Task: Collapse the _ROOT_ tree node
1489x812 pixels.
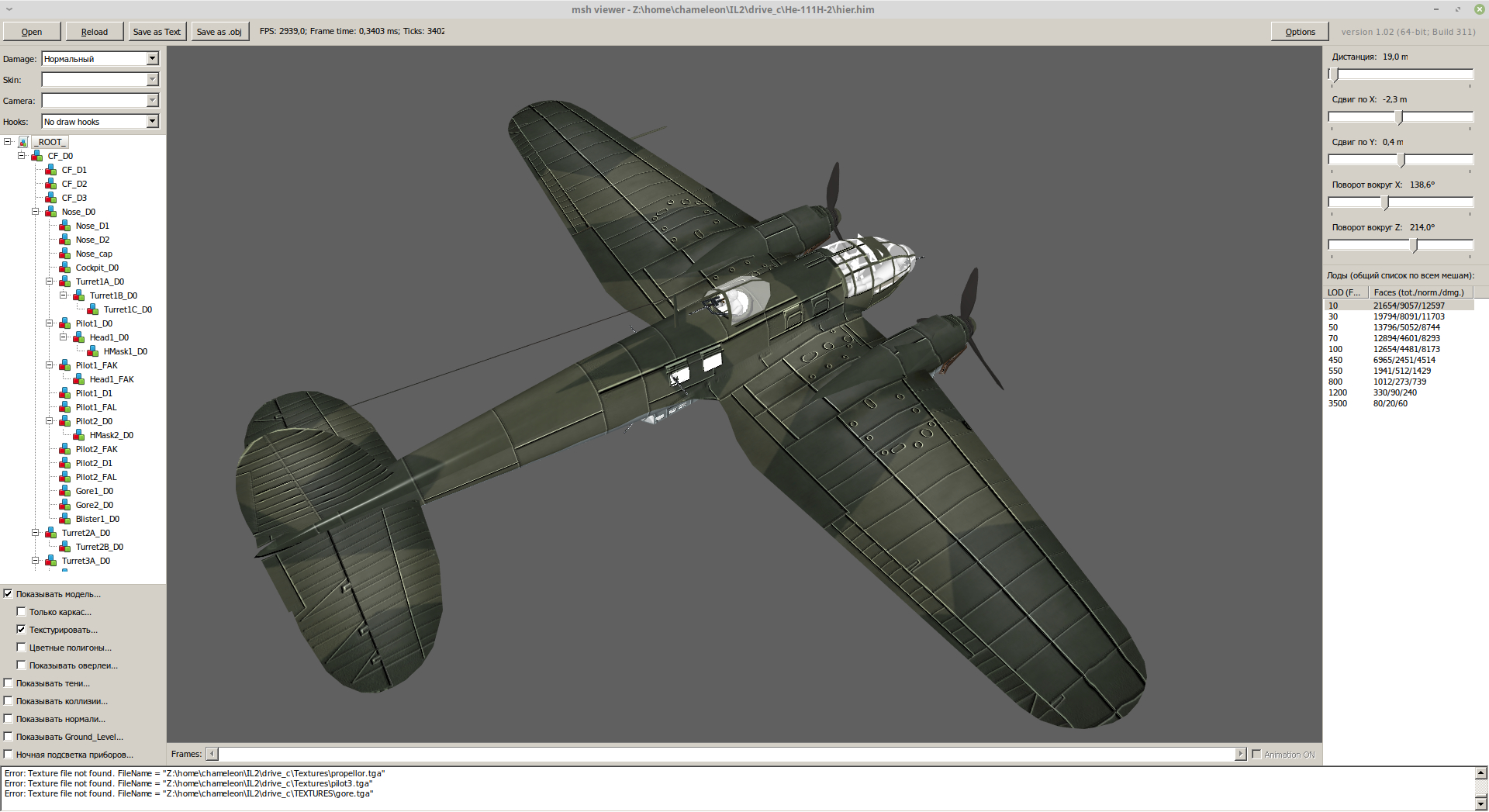Action: (8, 142)
